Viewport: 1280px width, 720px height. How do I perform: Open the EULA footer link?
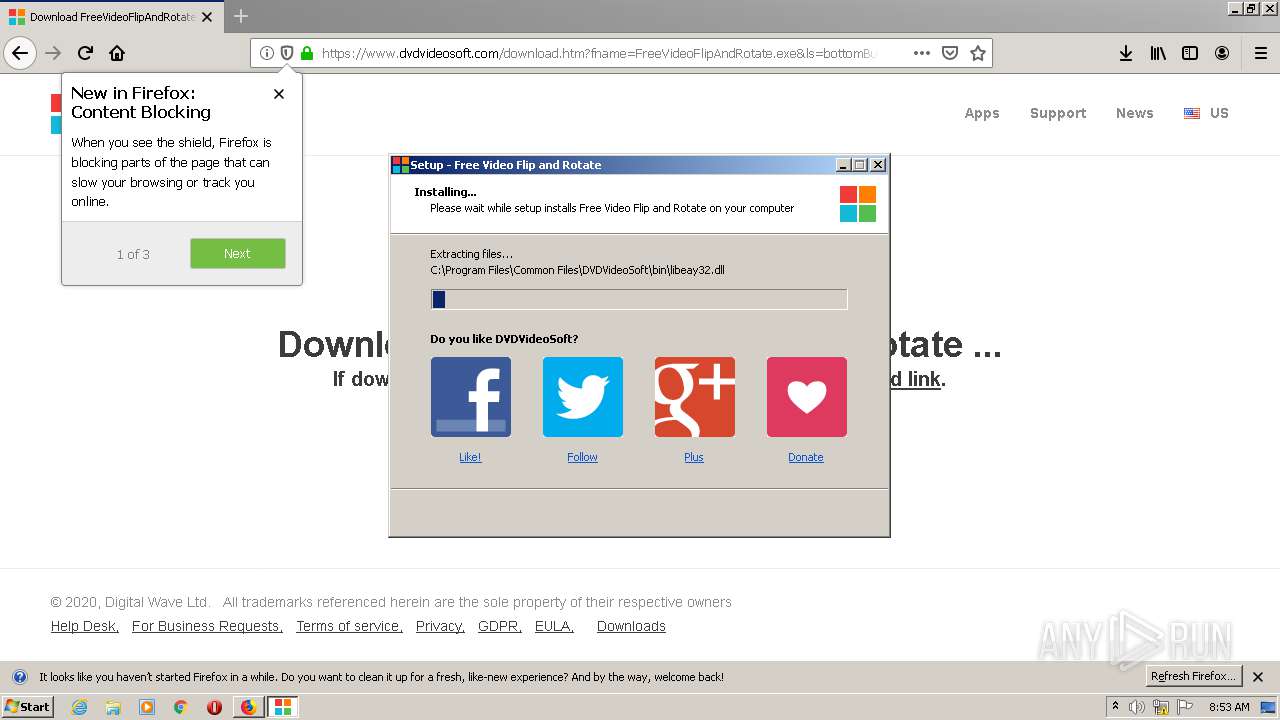pos(554,626)
